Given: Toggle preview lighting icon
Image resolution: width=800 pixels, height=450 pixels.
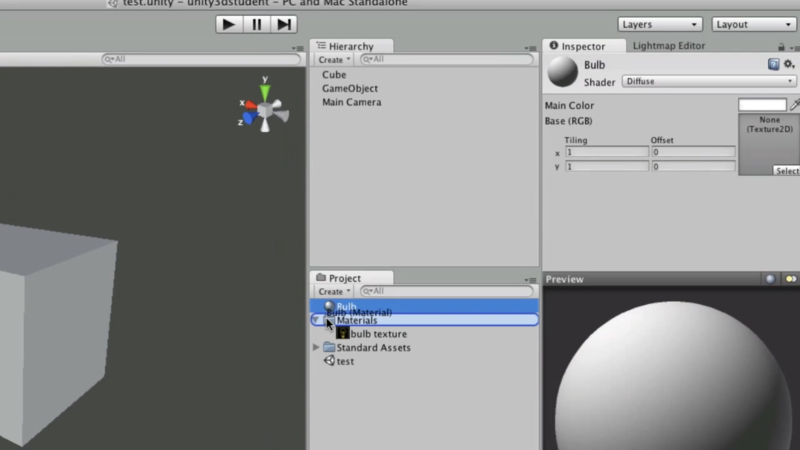Looking at the screenshot, I should pos(791,279).
